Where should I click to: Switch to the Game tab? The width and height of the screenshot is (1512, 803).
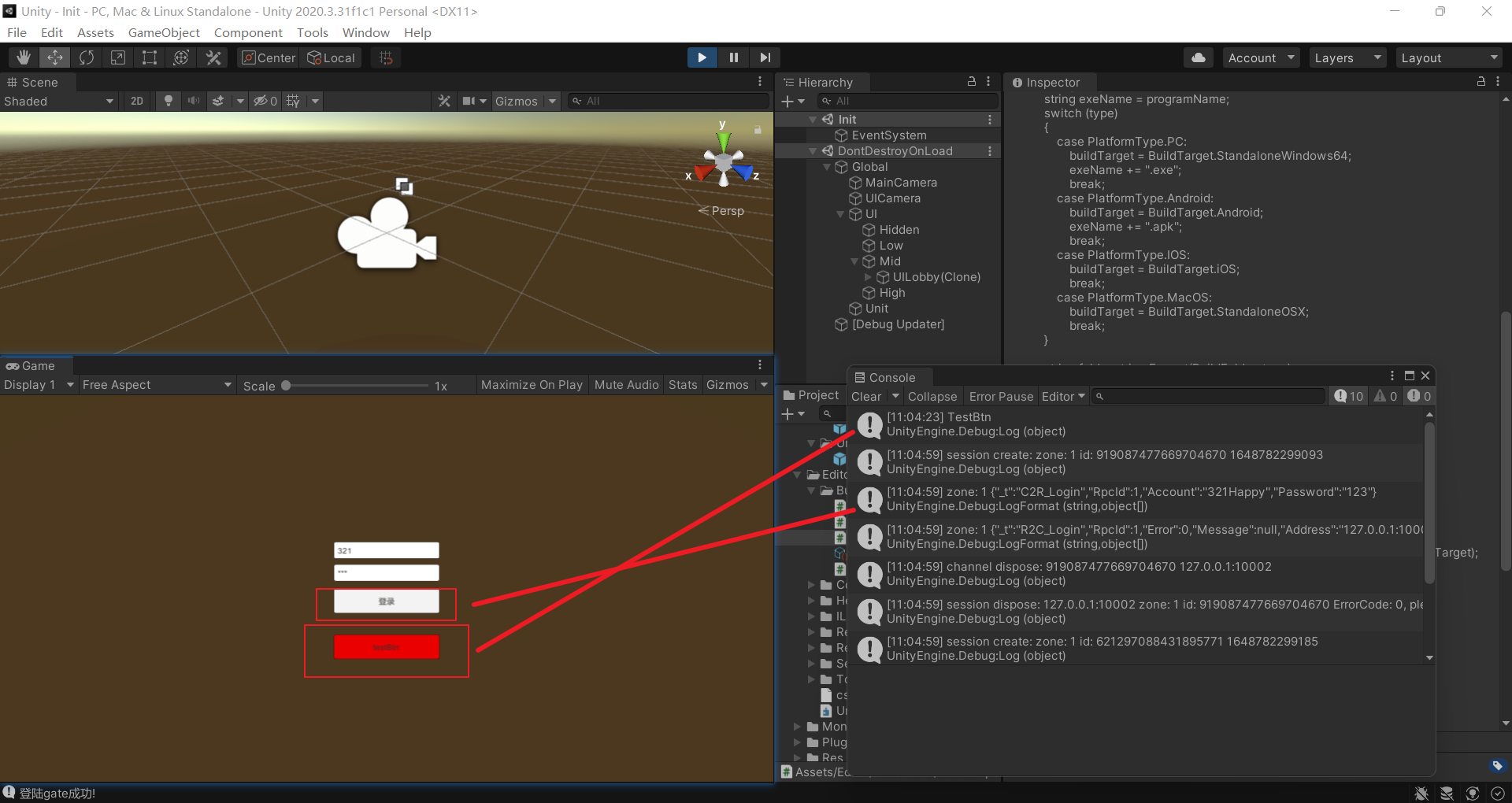(35, 365)
